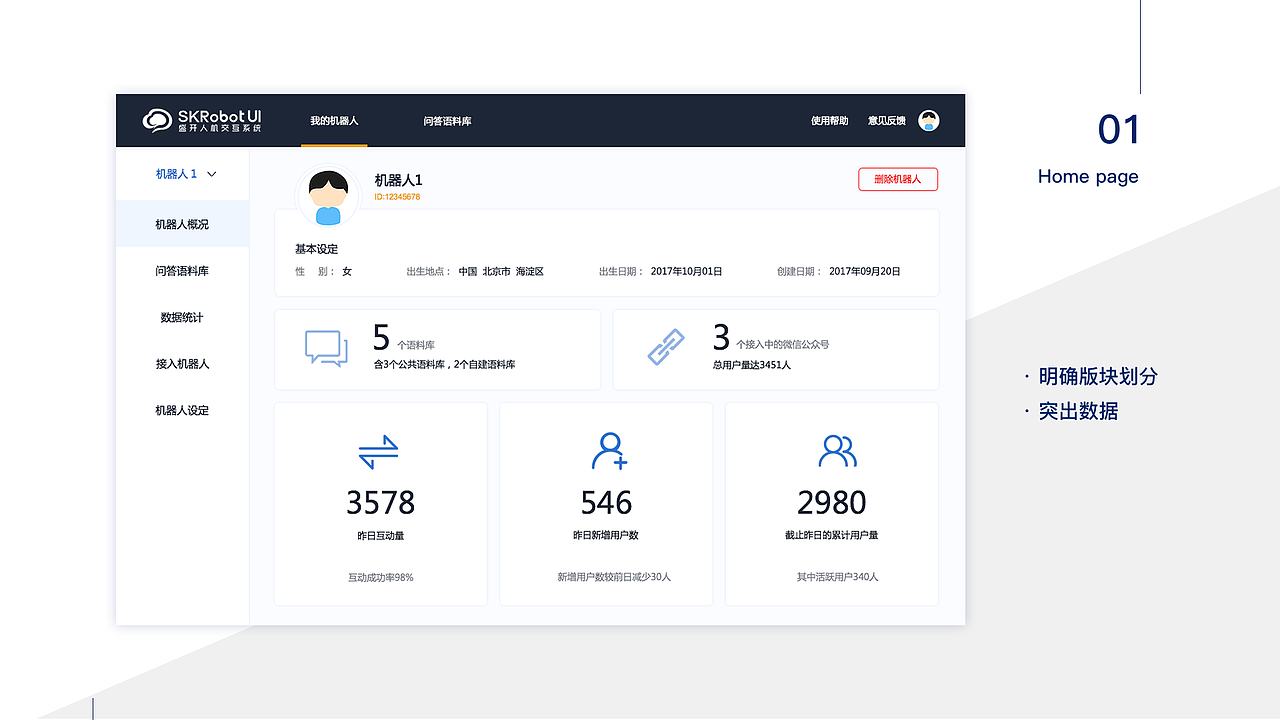Click the number 3 WeChat accounts count
The width and height of the screenshot is (1280, 720).
pyautogui.click(x=721, y=337)
